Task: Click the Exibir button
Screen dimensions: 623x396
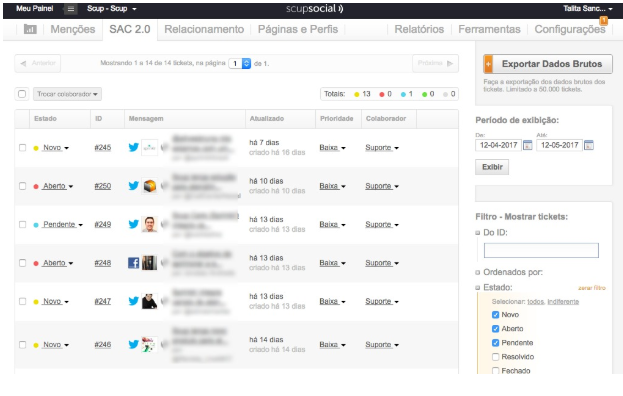Action: pyautogui.click(x=492, y=167)
